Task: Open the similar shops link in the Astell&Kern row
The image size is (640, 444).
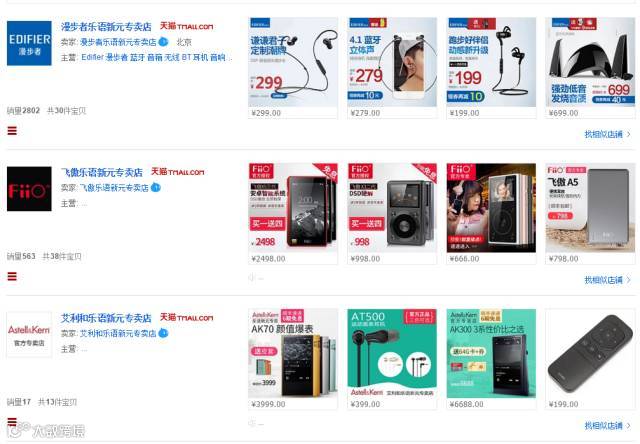Action: click(x=607, y=426)
